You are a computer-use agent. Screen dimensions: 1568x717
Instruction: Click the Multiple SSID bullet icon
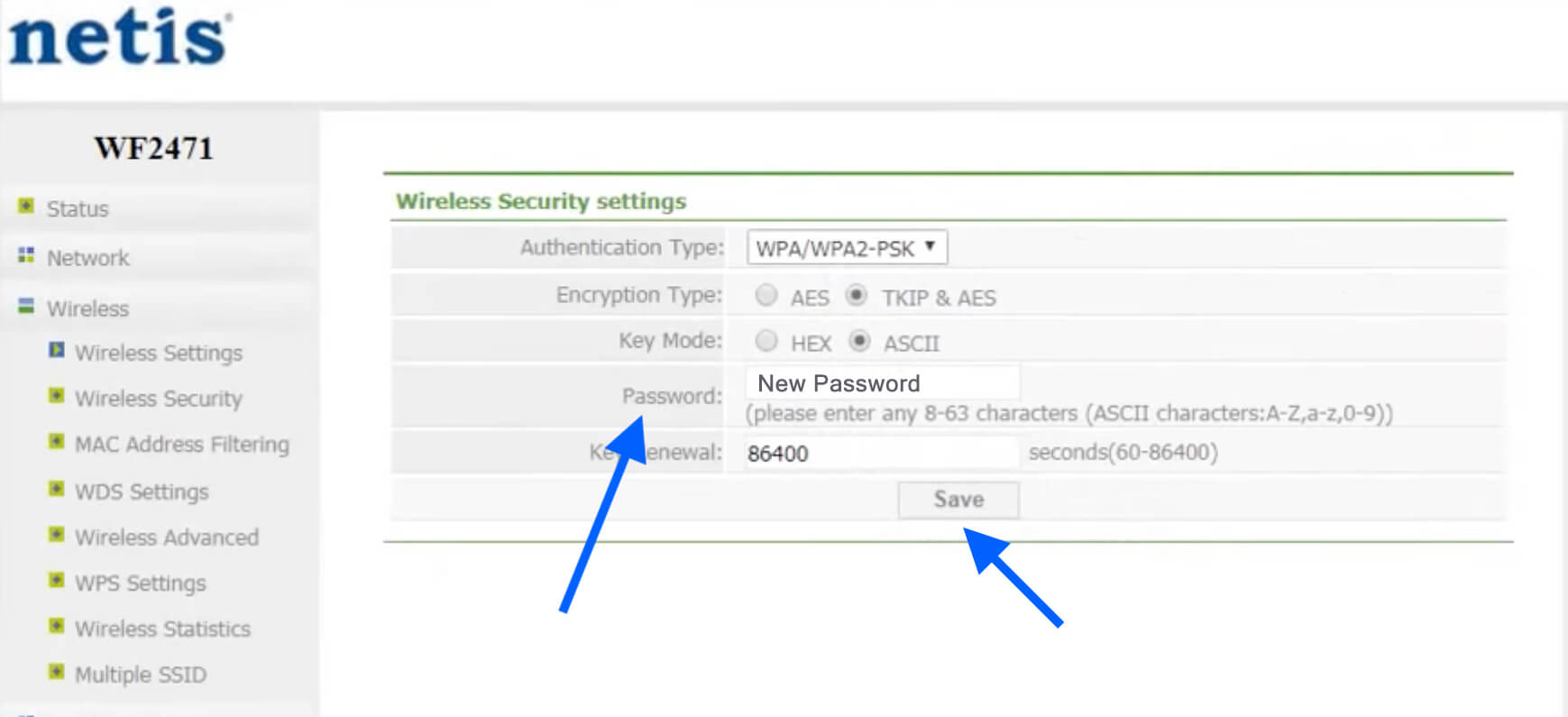pos(57,672)
